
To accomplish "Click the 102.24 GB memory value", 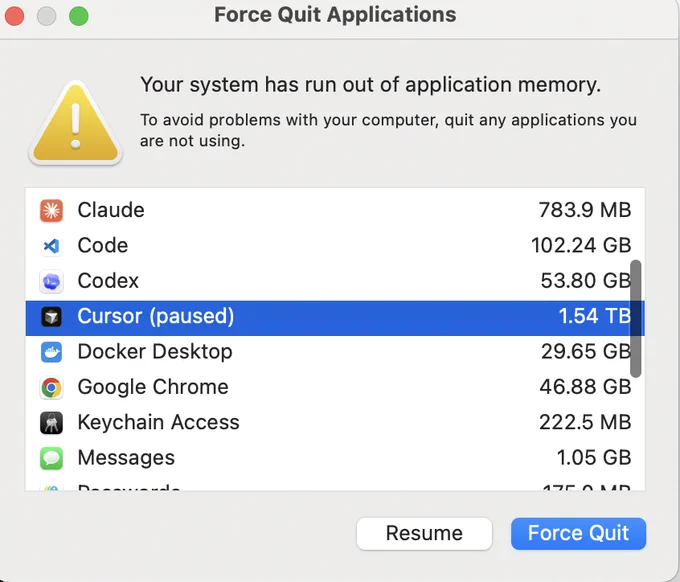I will coord(581,245).
